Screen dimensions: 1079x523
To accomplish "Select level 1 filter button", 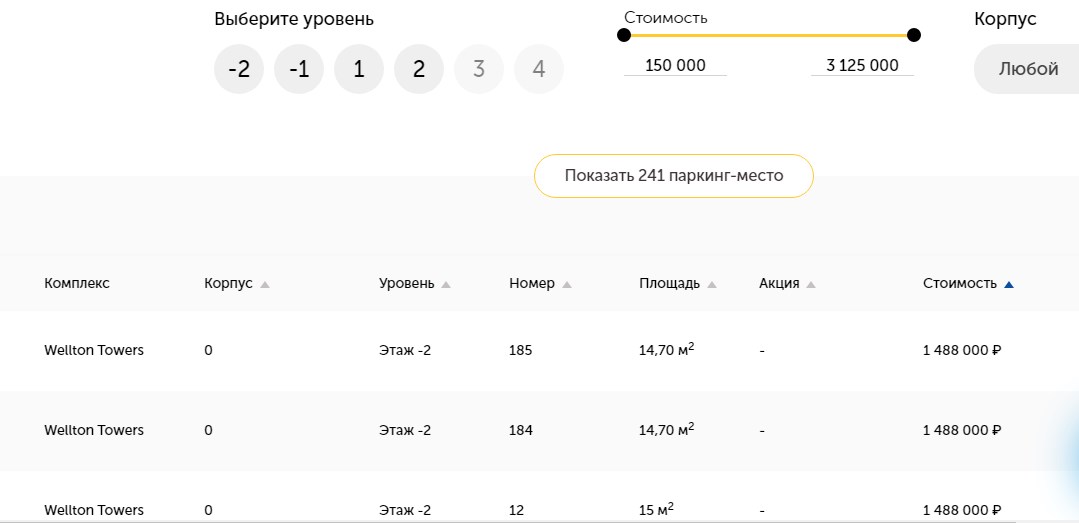I will point(359,69).
